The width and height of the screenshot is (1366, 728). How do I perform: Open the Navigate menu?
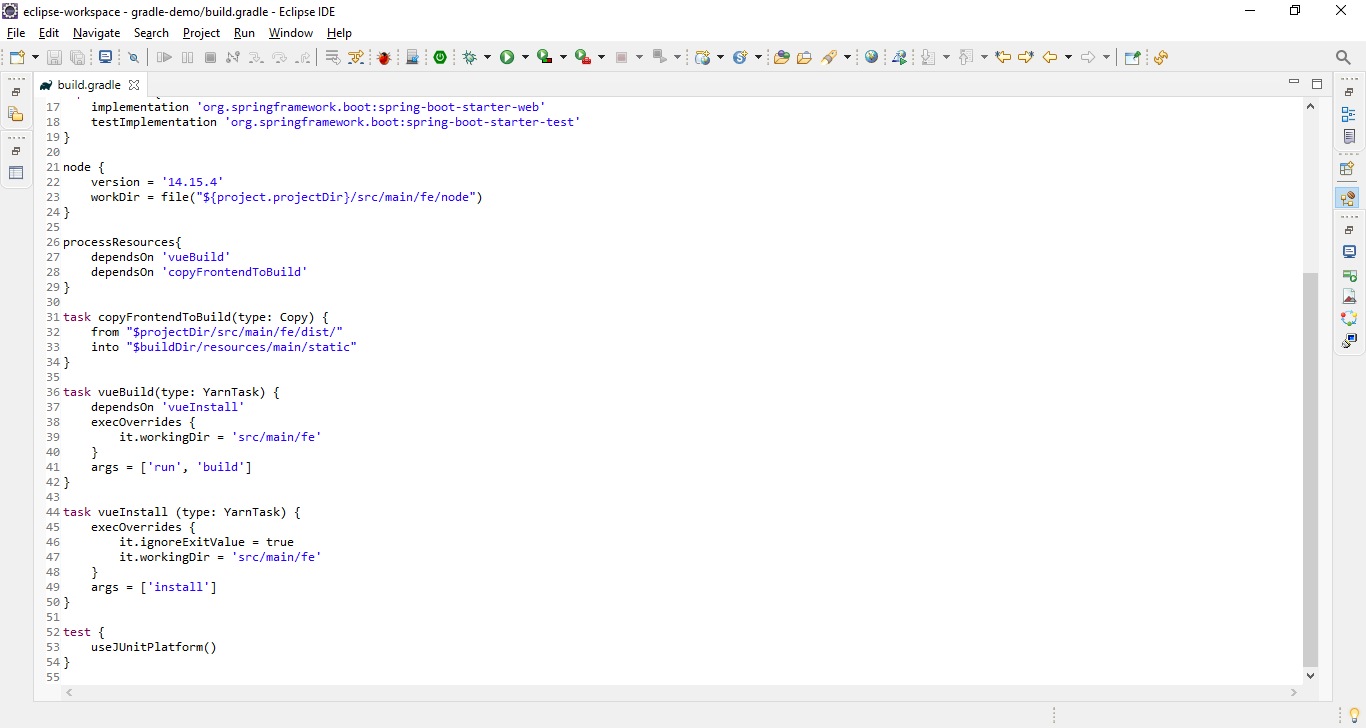[x=96, y=33]
